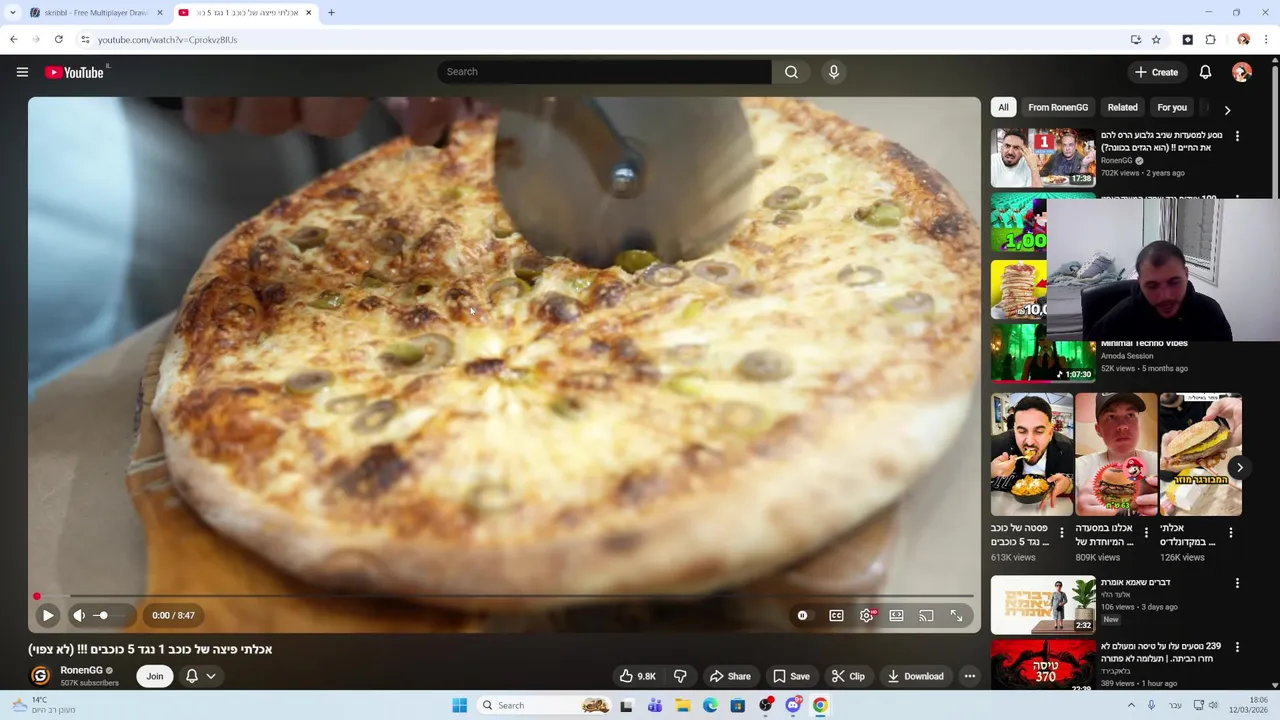
Task: Go back in browser history
Action: (x=13, y=40)
